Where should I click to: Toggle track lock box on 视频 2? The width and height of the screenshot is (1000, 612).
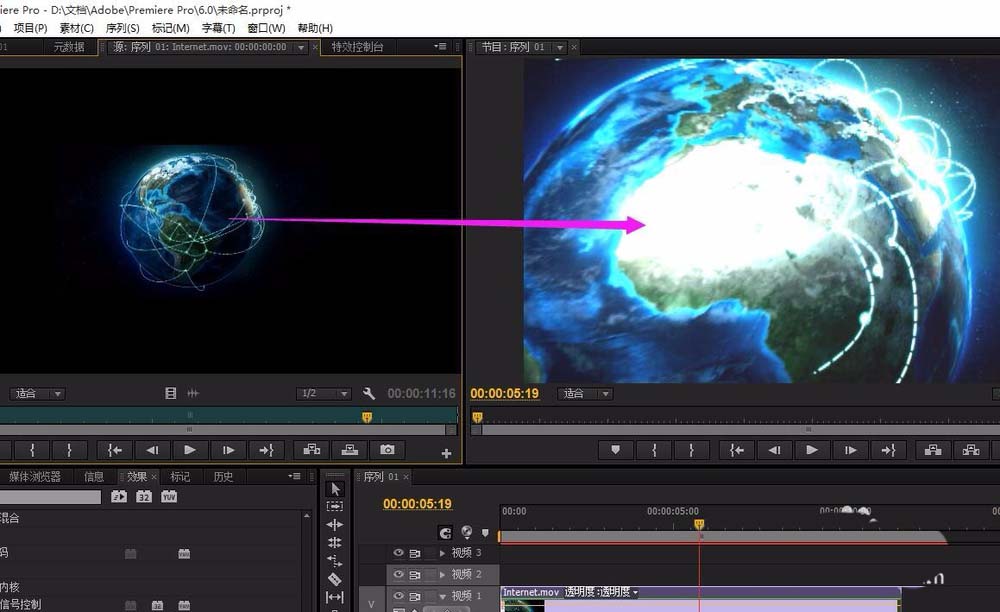click(x=431, y=575)
